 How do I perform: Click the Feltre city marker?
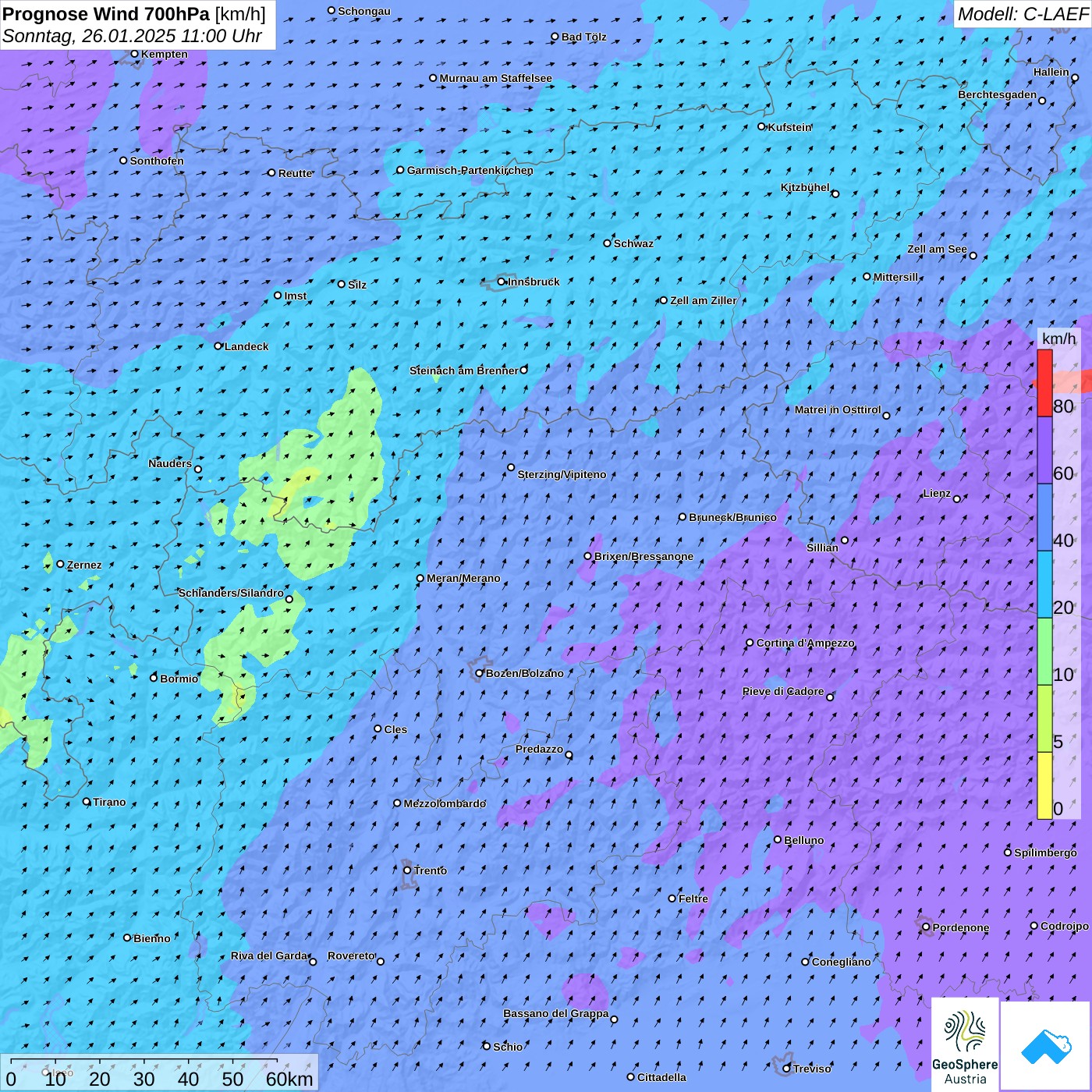coord(672,899)
